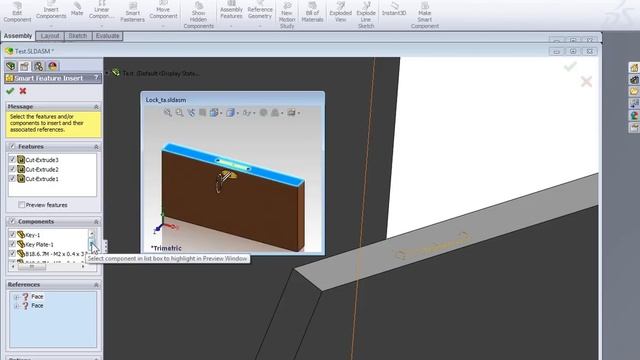This screenshot has height=360, width=640.
Task: Click the Test.SLDASM document title
Action: click(x=33, y=51)
